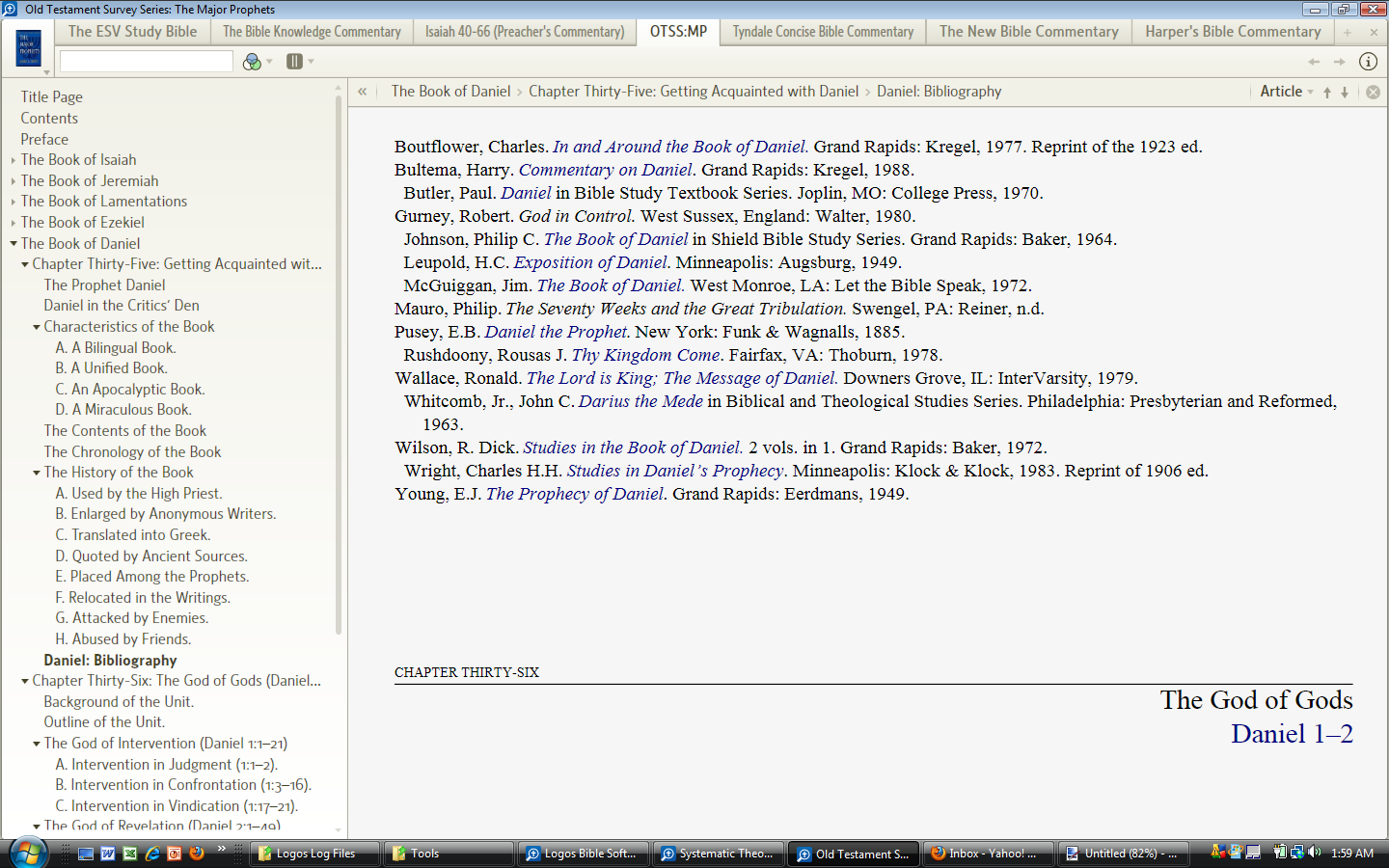The height and width of the screenshot is (868, 1389).
Task: Show desktop via quick launch icon
Action: [86, 854]
